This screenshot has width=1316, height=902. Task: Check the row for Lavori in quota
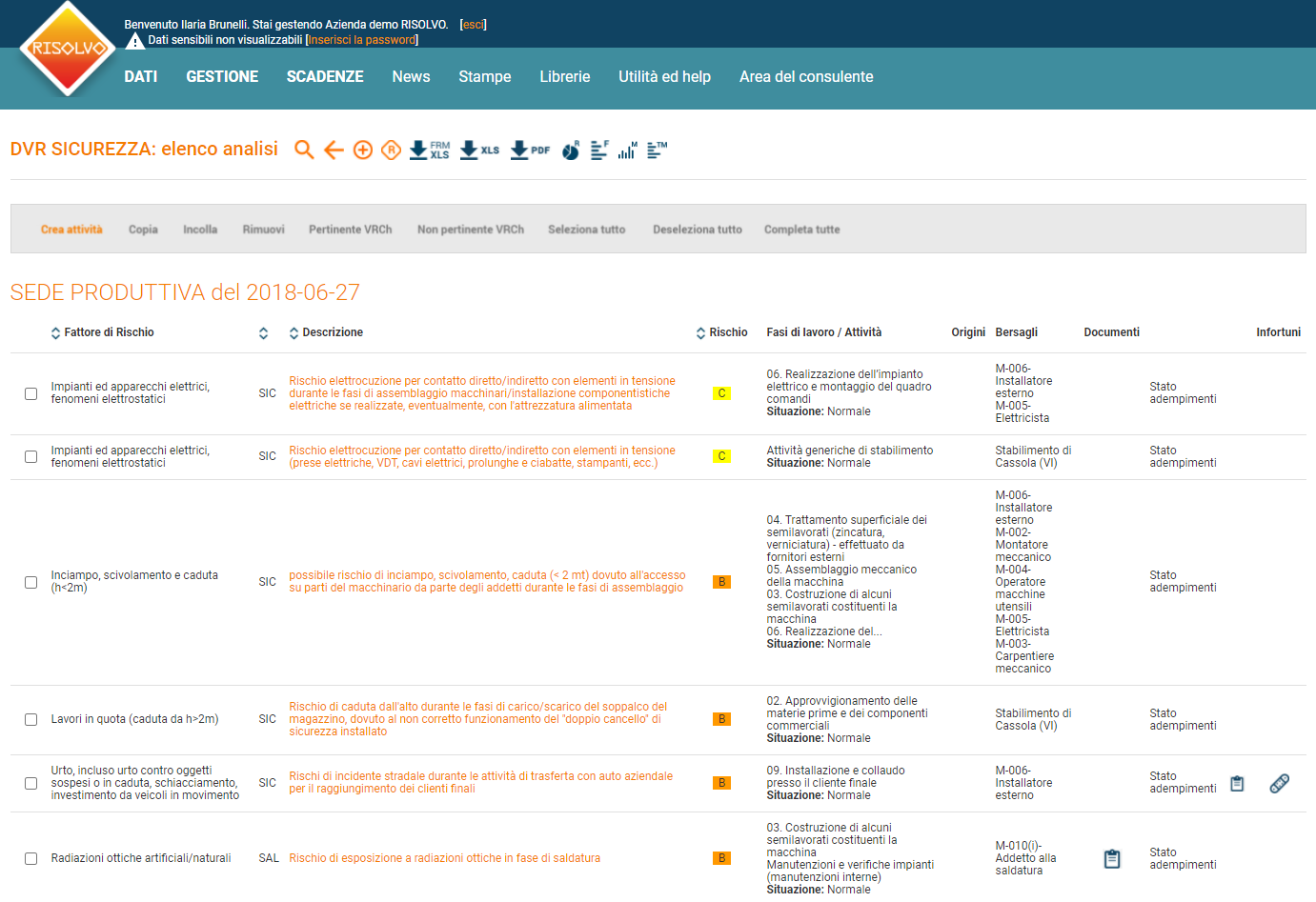click(30, 719)
